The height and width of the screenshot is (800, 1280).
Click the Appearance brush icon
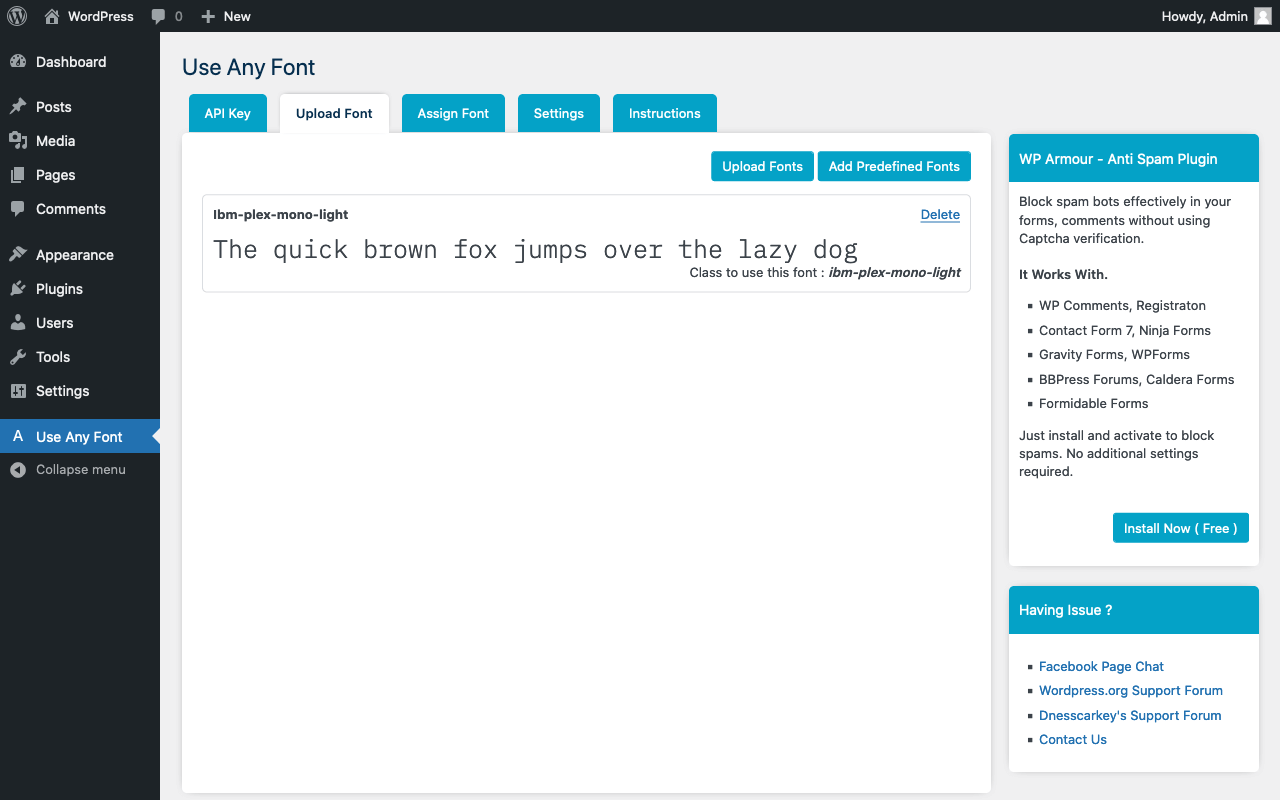[18, 255]
